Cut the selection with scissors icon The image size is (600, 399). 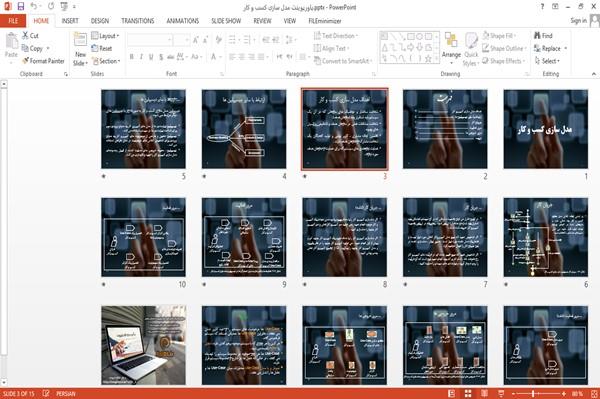(x=30, y=36)
